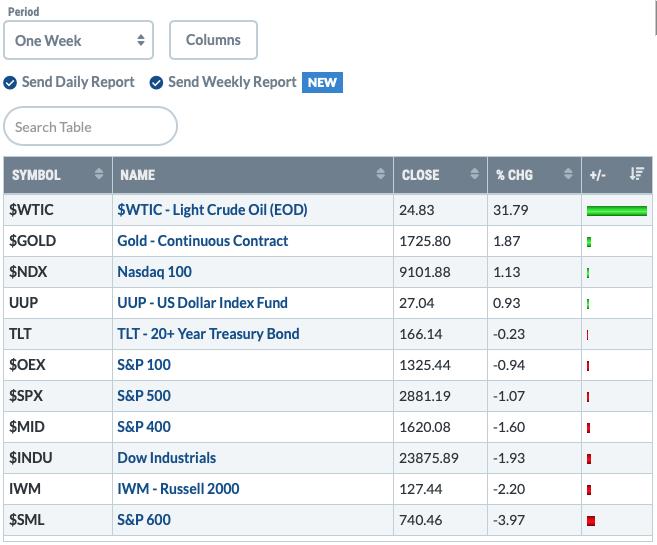The image size is (657, 545).
Task: Click the percent change value -2.20
Action: pos(509,489)
